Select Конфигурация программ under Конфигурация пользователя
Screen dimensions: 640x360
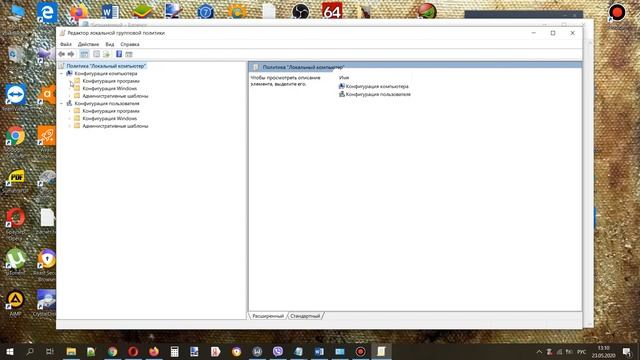click(x=111, y=111)
